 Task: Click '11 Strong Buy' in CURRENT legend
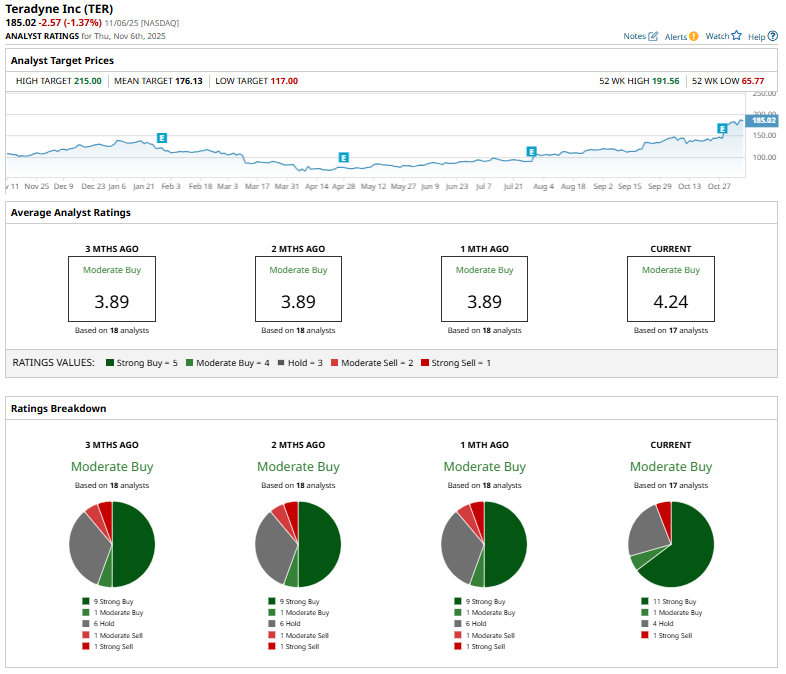coord(674,601)
